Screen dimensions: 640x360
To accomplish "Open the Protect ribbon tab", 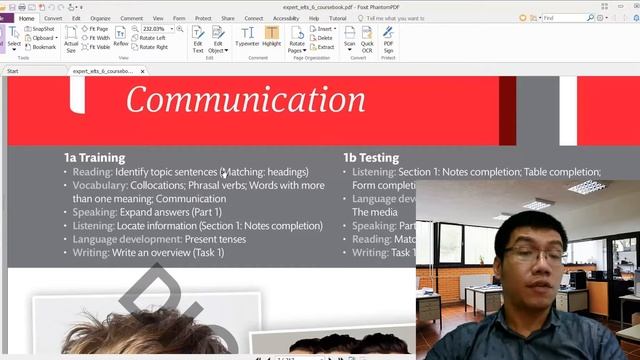I will point(203,18).
